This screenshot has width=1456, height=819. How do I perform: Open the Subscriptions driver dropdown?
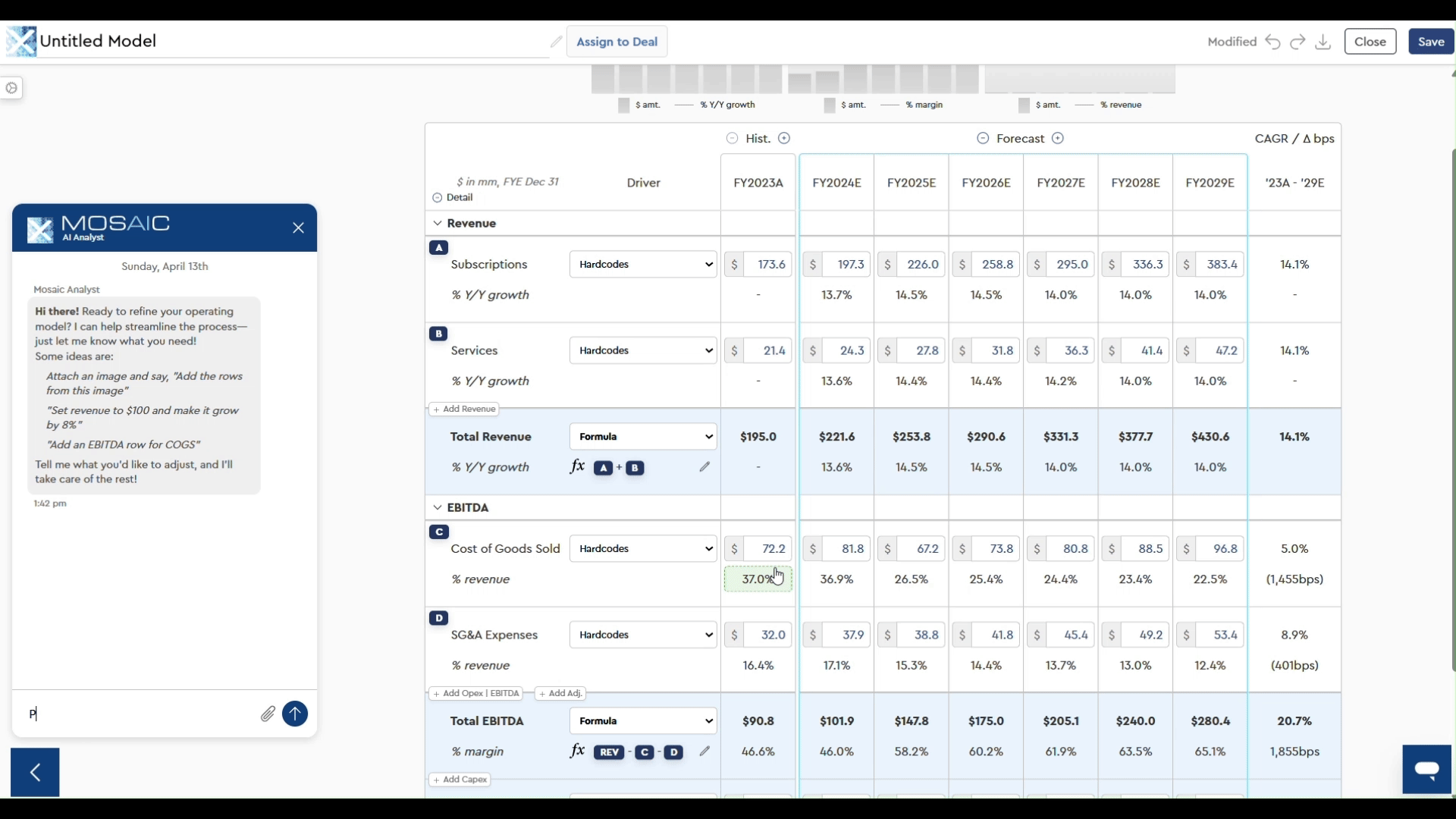pyautogui.click(x=643, y=264)
